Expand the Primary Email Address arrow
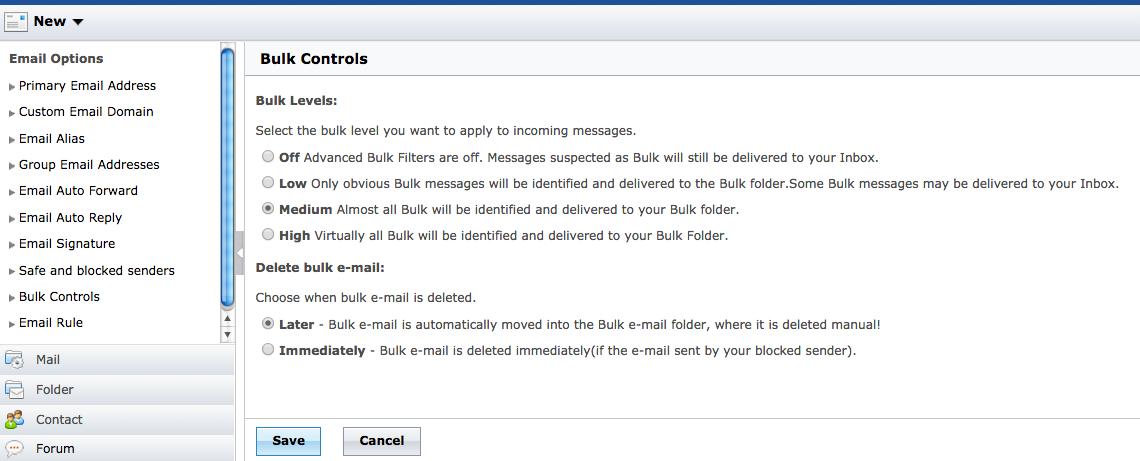Viewport: 1140px width, 461px height. pos(12,87)
